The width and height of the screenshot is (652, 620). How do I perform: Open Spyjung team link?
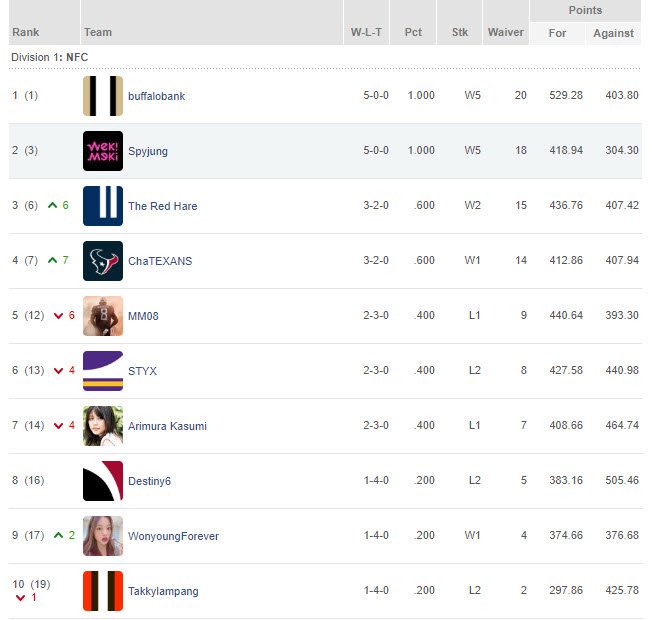(148, 151)
